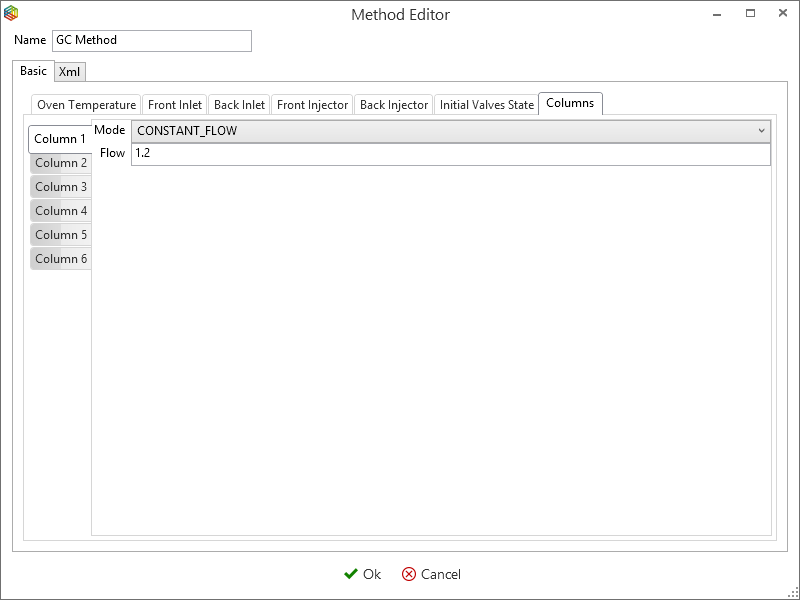Open the Column 4 side tab

pyautogui.click(x=61, y=211)
